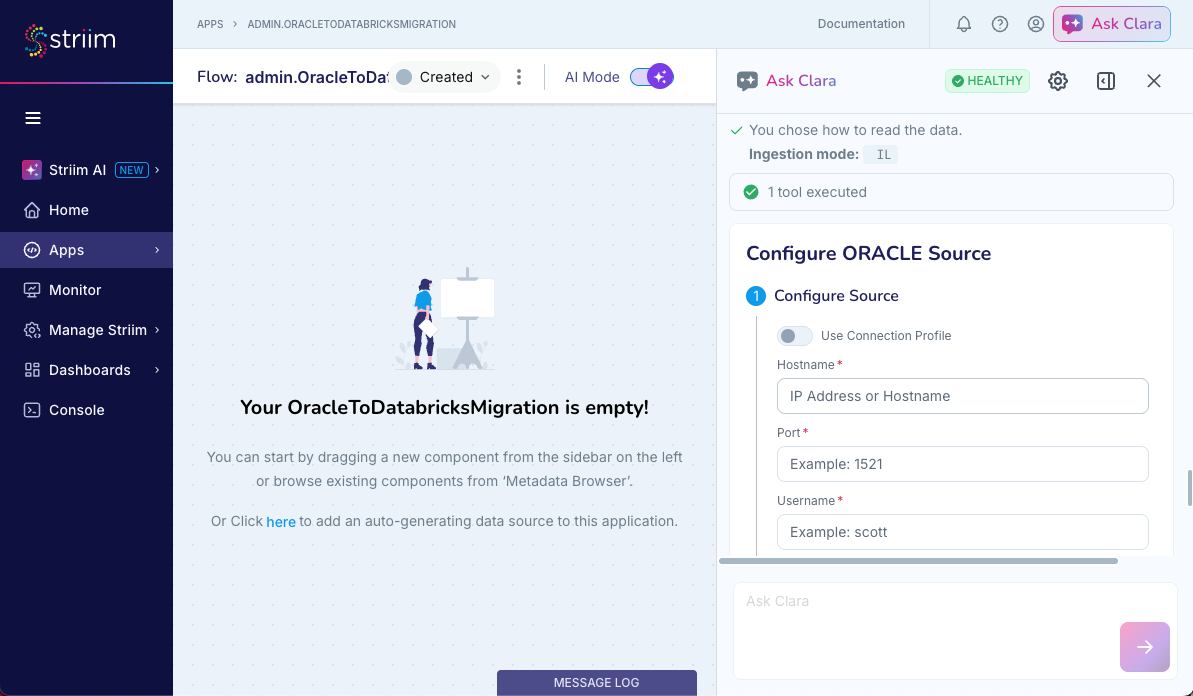Click HEALTHY status badge
1193x696 pixels.
(987, 81)
